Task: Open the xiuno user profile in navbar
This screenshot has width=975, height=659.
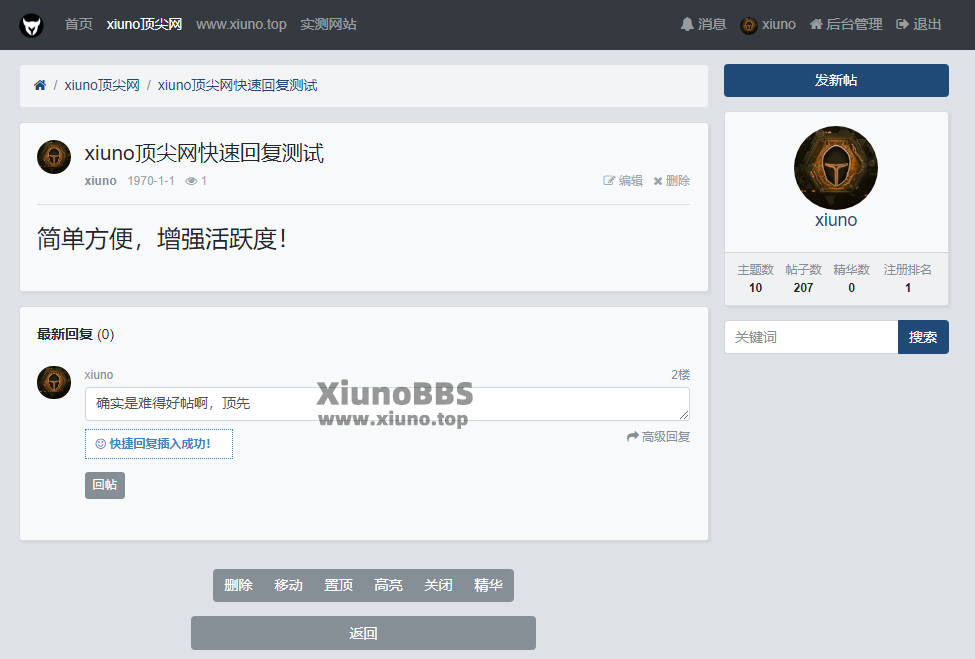Action: pos(768,25)
